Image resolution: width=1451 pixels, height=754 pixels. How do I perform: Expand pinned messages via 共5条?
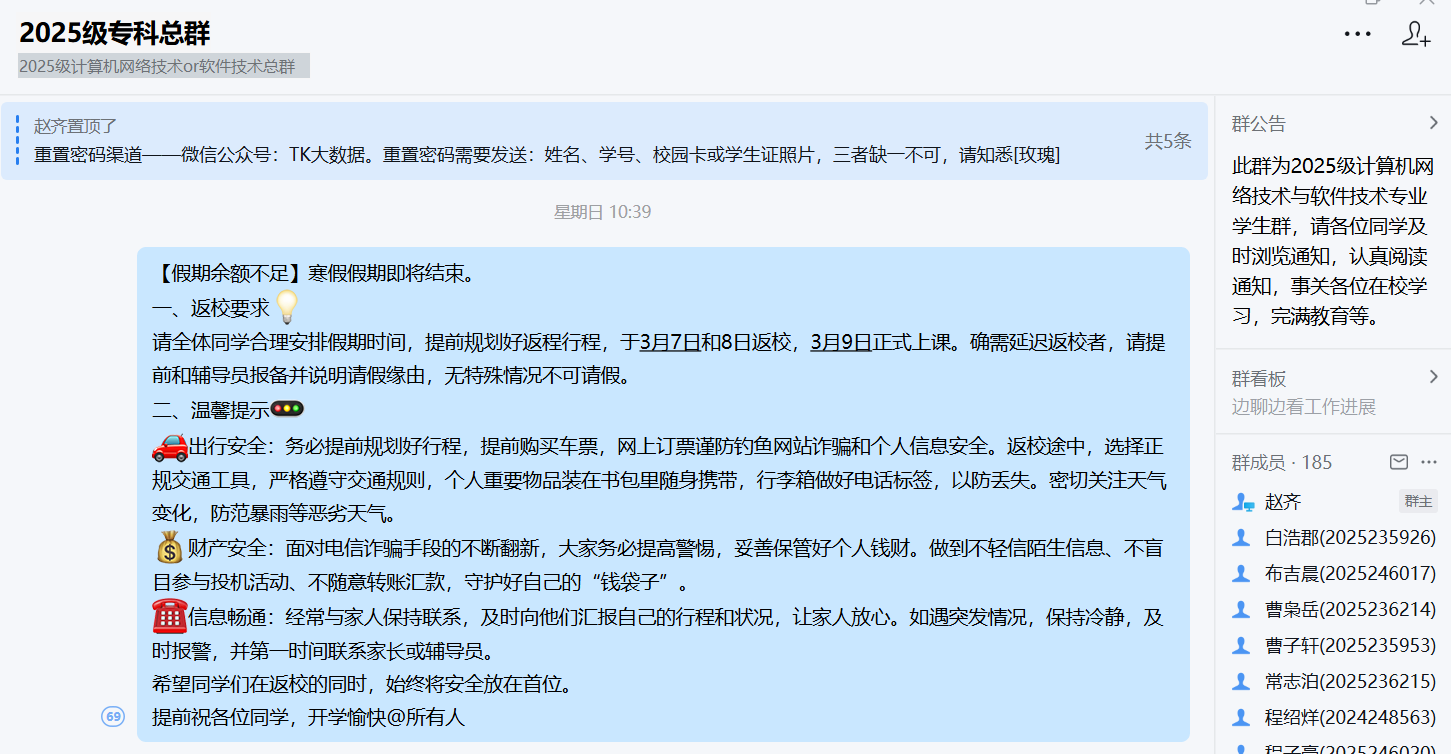point(1167,141)
